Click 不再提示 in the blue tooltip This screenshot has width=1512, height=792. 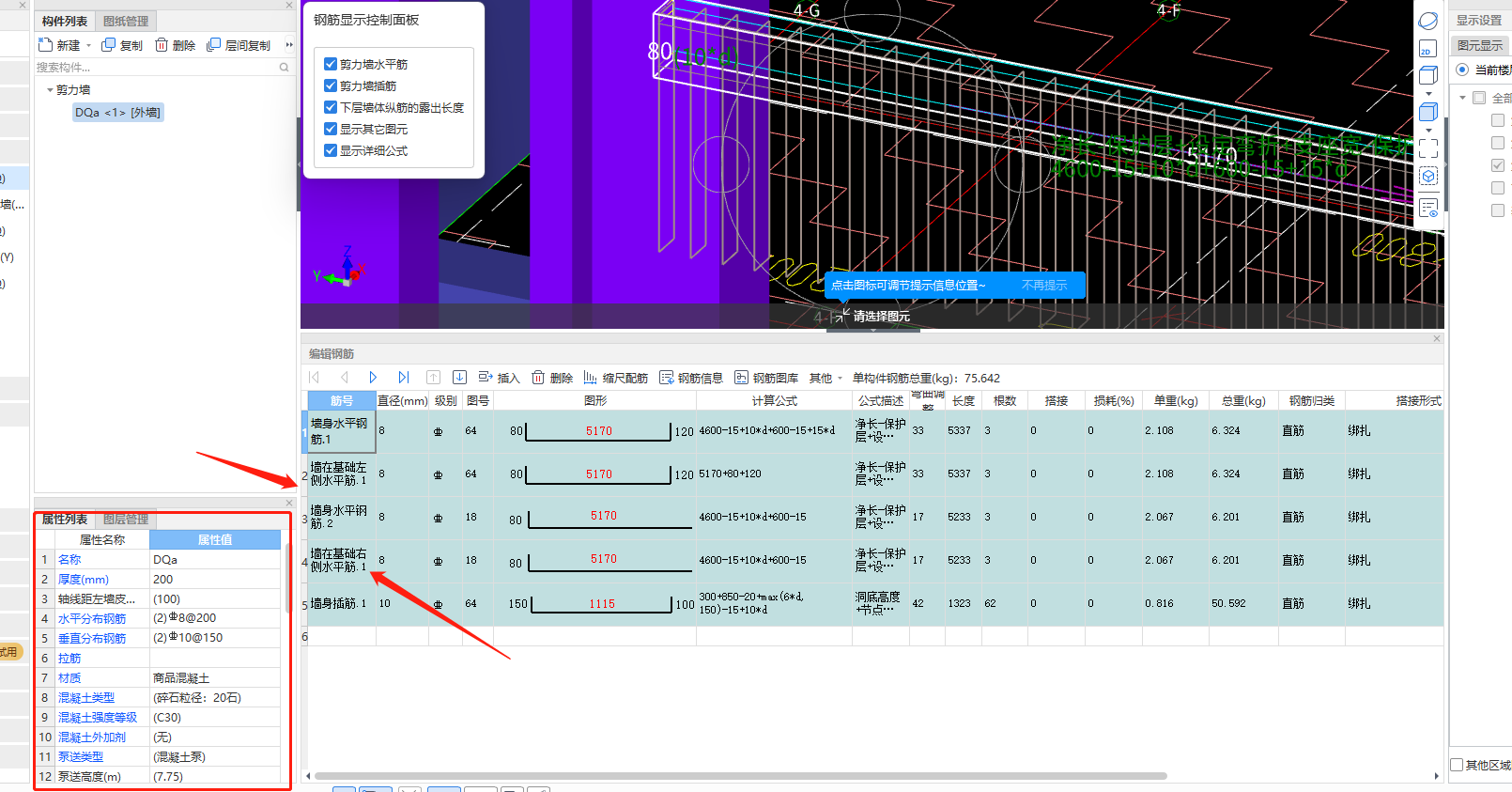(x=1044, y=286)
